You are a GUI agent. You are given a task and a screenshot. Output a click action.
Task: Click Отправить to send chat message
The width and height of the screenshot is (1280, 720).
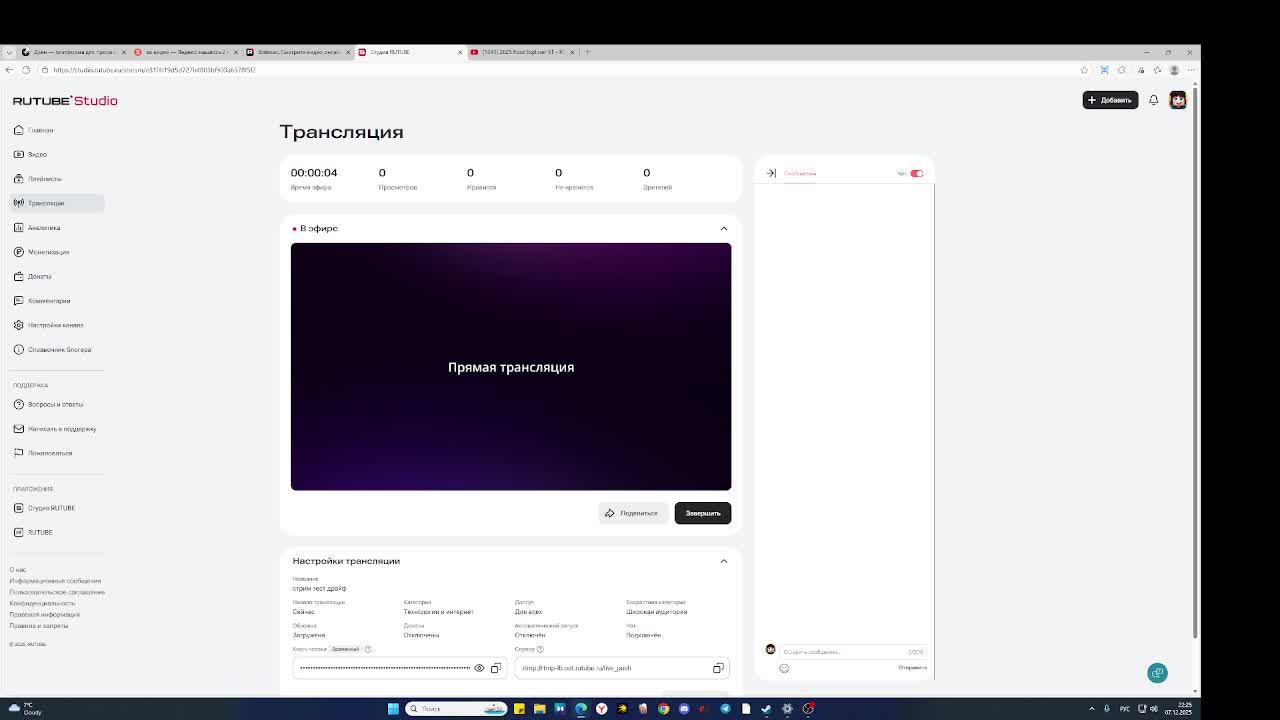coord(912,667)
